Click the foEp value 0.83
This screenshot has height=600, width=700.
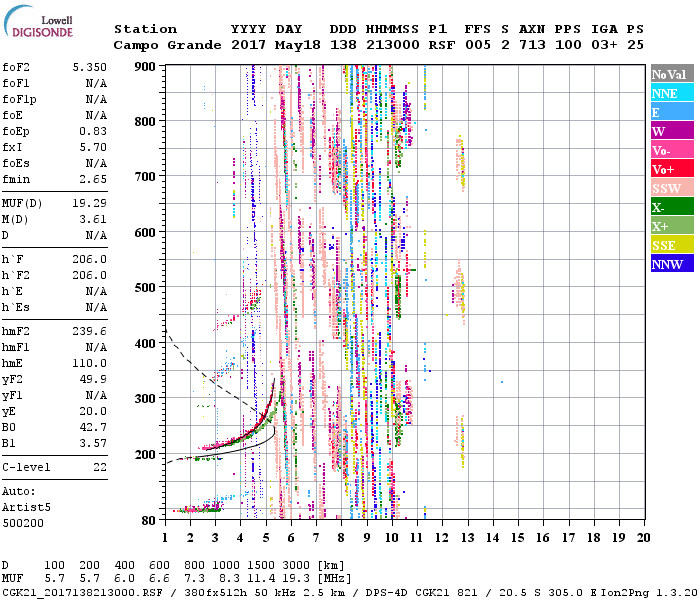[93, 131]
